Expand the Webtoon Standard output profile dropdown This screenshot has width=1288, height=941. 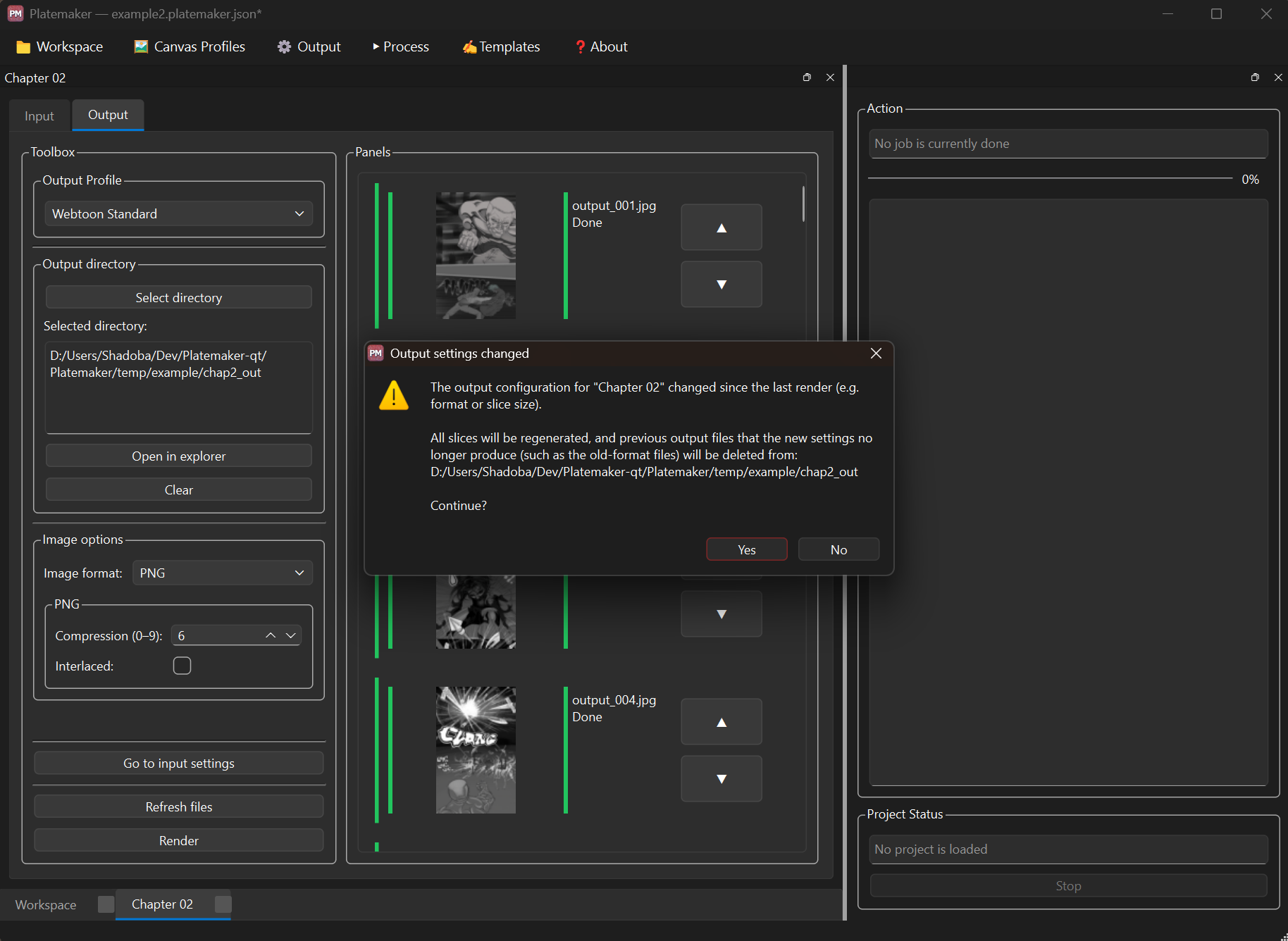coord(179,213)
